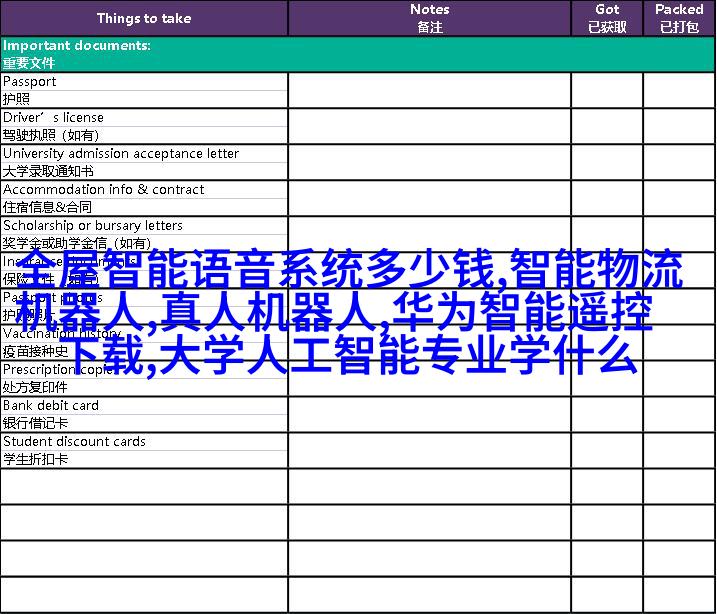Select the '学生折扣卡' cell
Screen dimensions: 717x614
pos(144,459)
